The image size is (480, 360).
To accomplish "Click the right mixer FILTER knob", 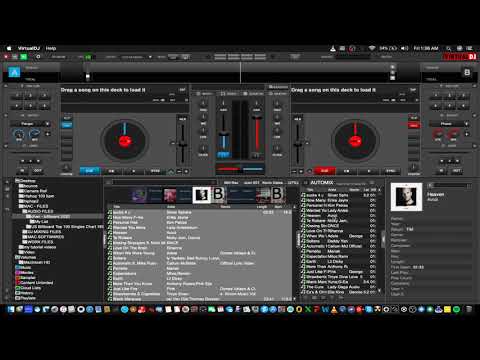I will 277,148.
